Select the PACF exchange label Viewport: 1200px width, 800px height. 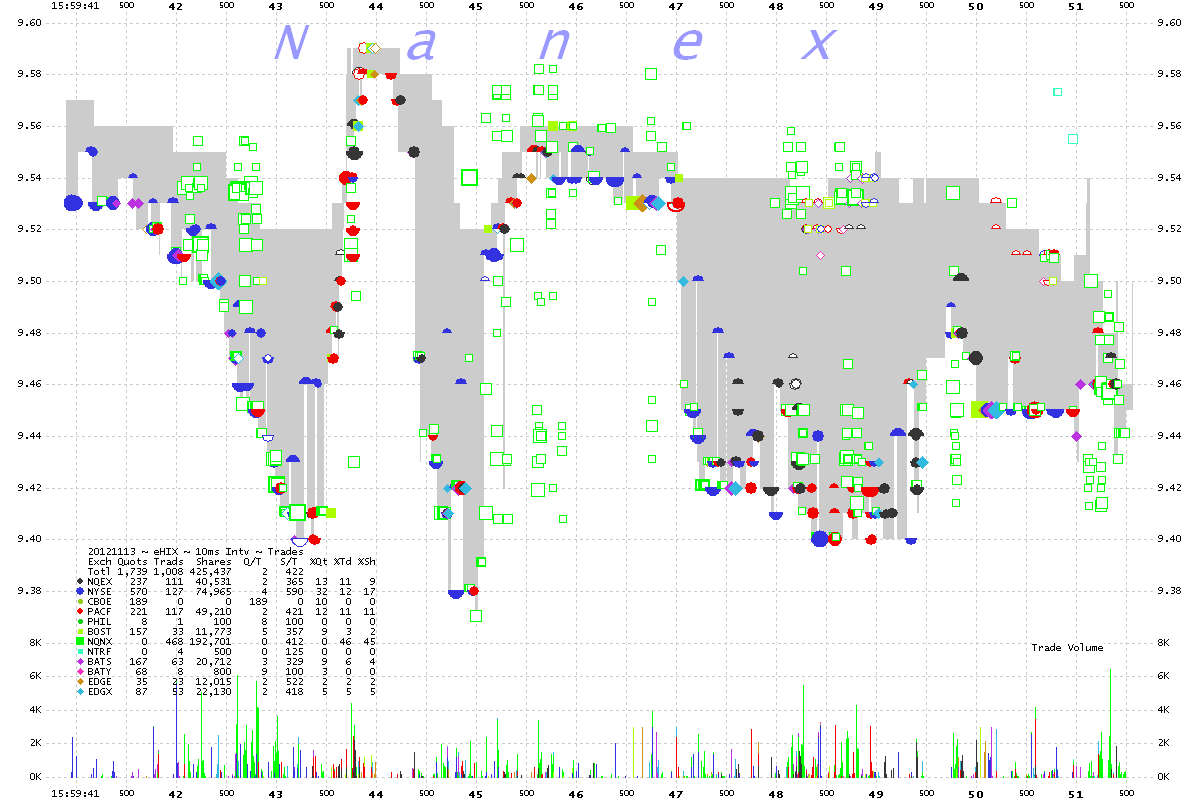[100, 610]
